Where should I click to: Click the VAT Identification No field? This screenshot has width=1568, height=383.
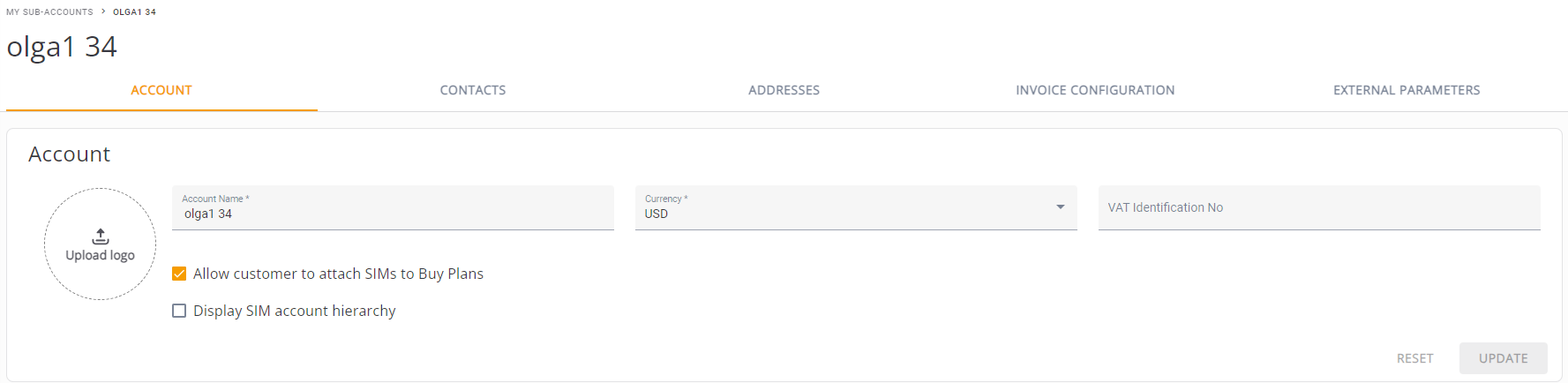(1318, 207)
